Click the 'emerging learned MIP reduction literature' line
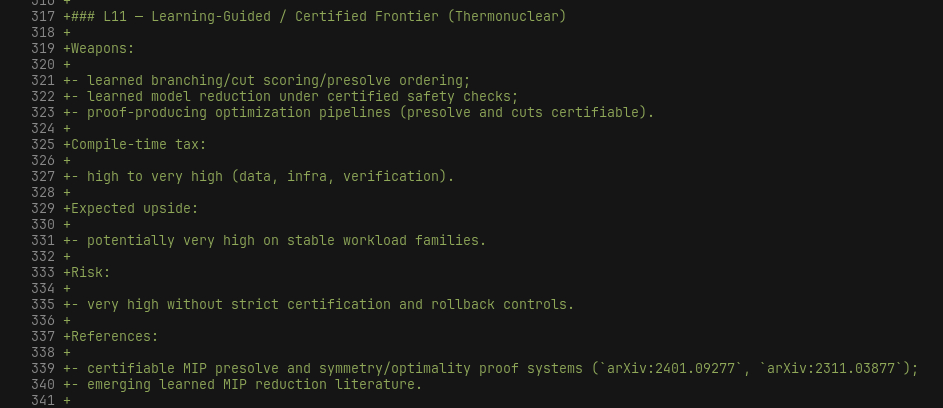This screenshot has height=408, width=943. coord(254,385)
